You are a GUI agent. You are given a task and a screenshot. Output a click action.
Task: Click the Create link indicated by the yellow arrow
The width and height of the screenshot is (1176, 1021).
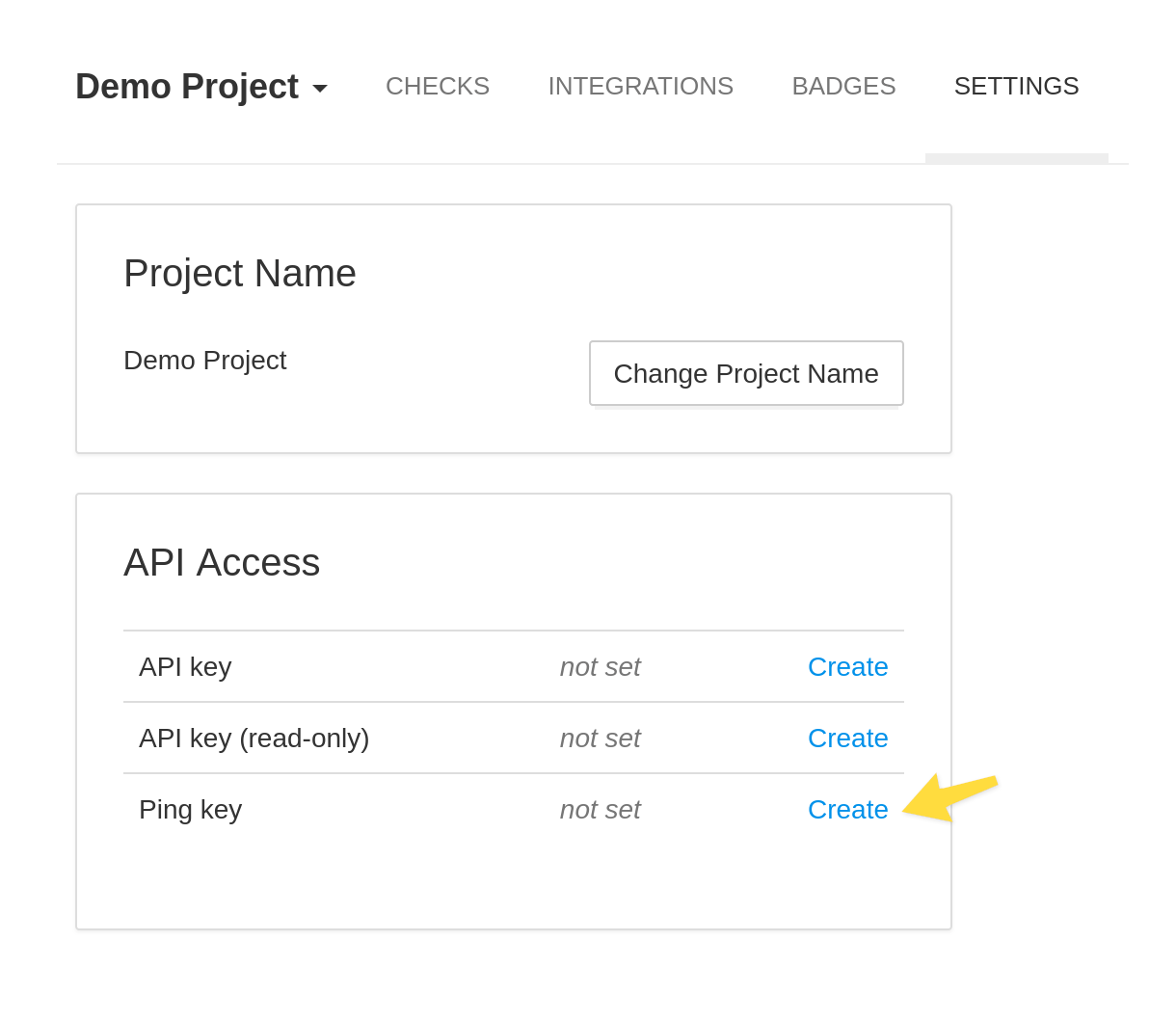(x=848, y=809)
